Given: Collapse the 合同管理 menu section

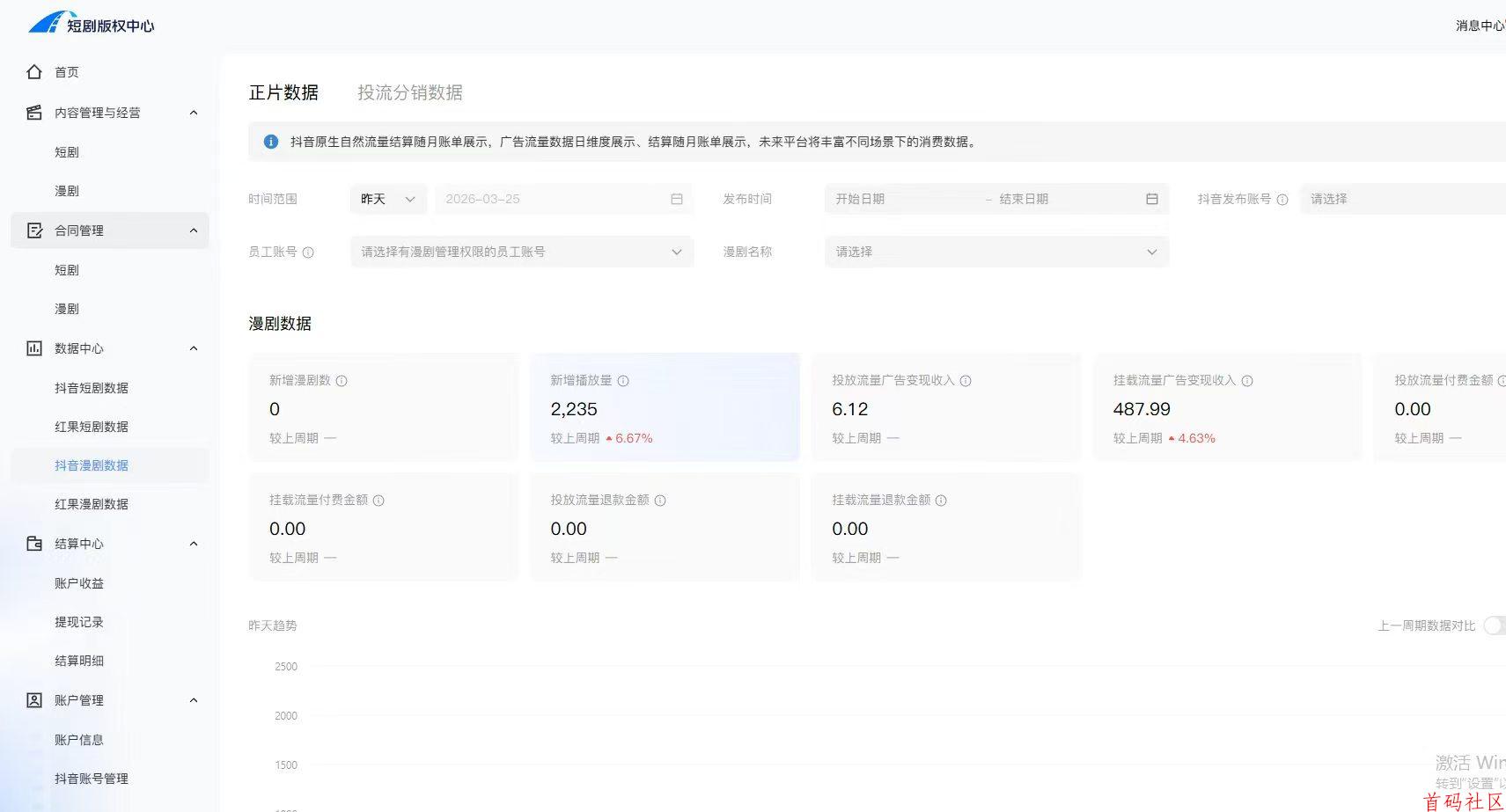Looking at the screenshot, I should point(194,230).
